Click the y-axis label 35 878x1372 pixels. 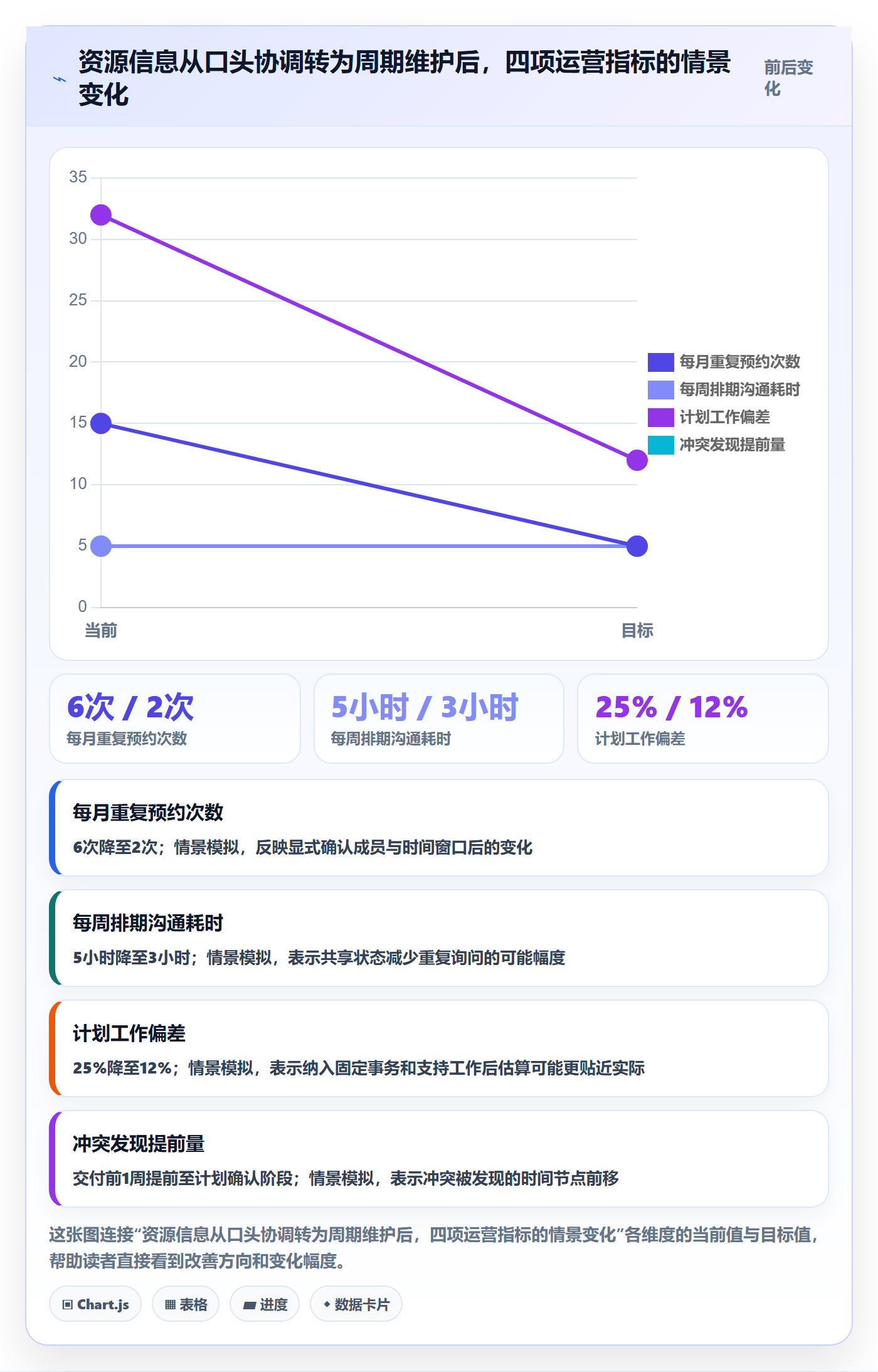pyautogui.click(x=78, y=177)
